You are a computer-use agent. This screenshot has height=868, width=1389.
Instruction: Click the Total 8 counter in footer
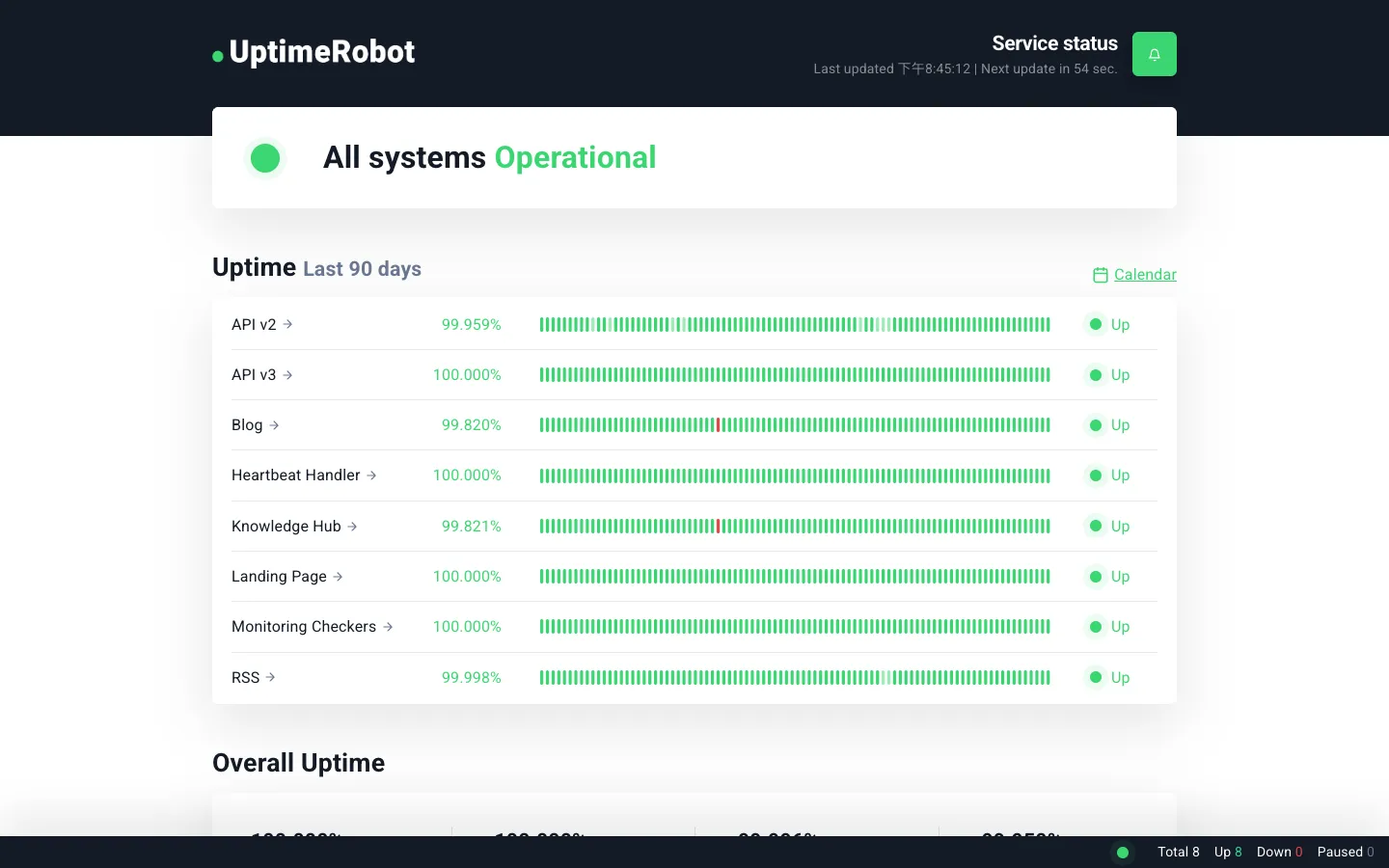pos(1179,852)
